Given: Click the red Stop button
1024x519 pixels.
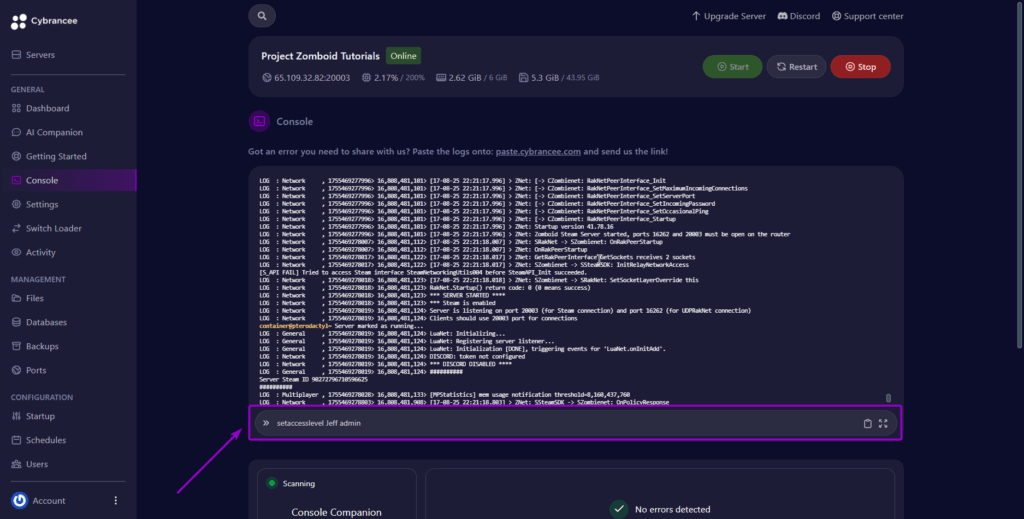Looking at the screenshot, I should click(x=860, y=67).
